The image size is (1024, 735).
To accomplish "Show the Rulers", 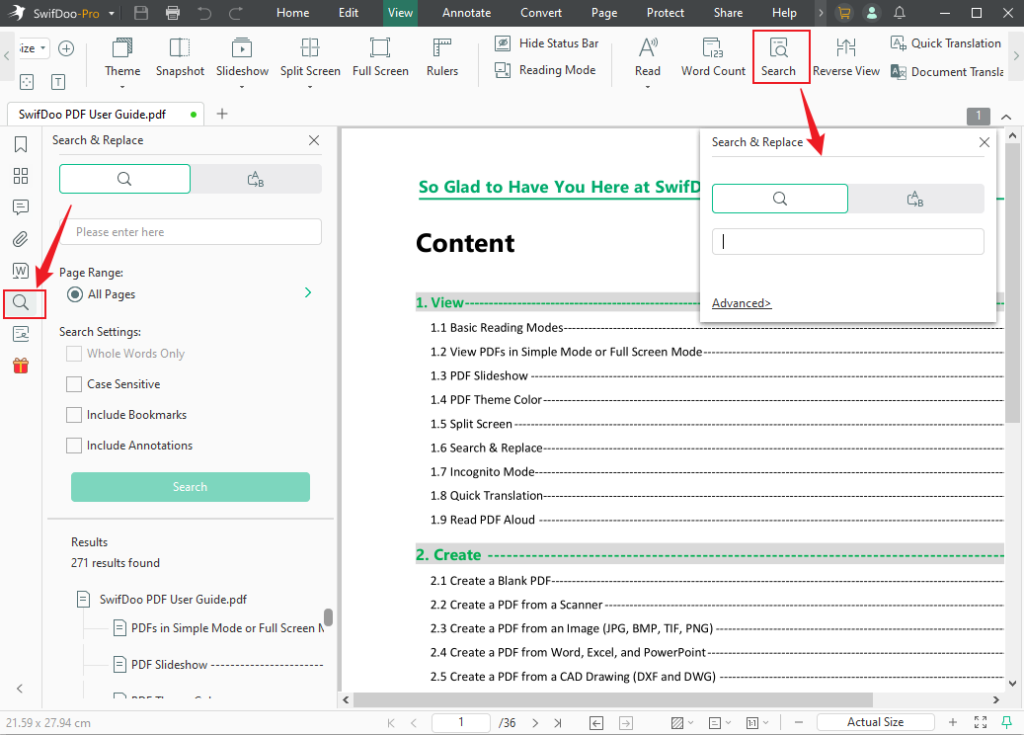I will point(441,58).
